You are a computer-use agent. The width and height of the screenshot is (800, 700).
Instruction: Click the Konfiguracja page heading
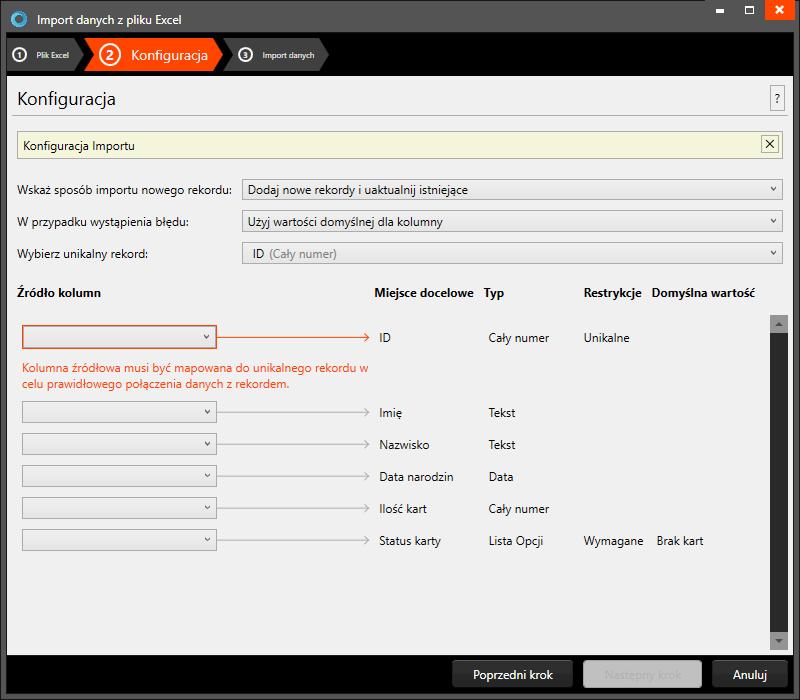[x=66, y=98]
